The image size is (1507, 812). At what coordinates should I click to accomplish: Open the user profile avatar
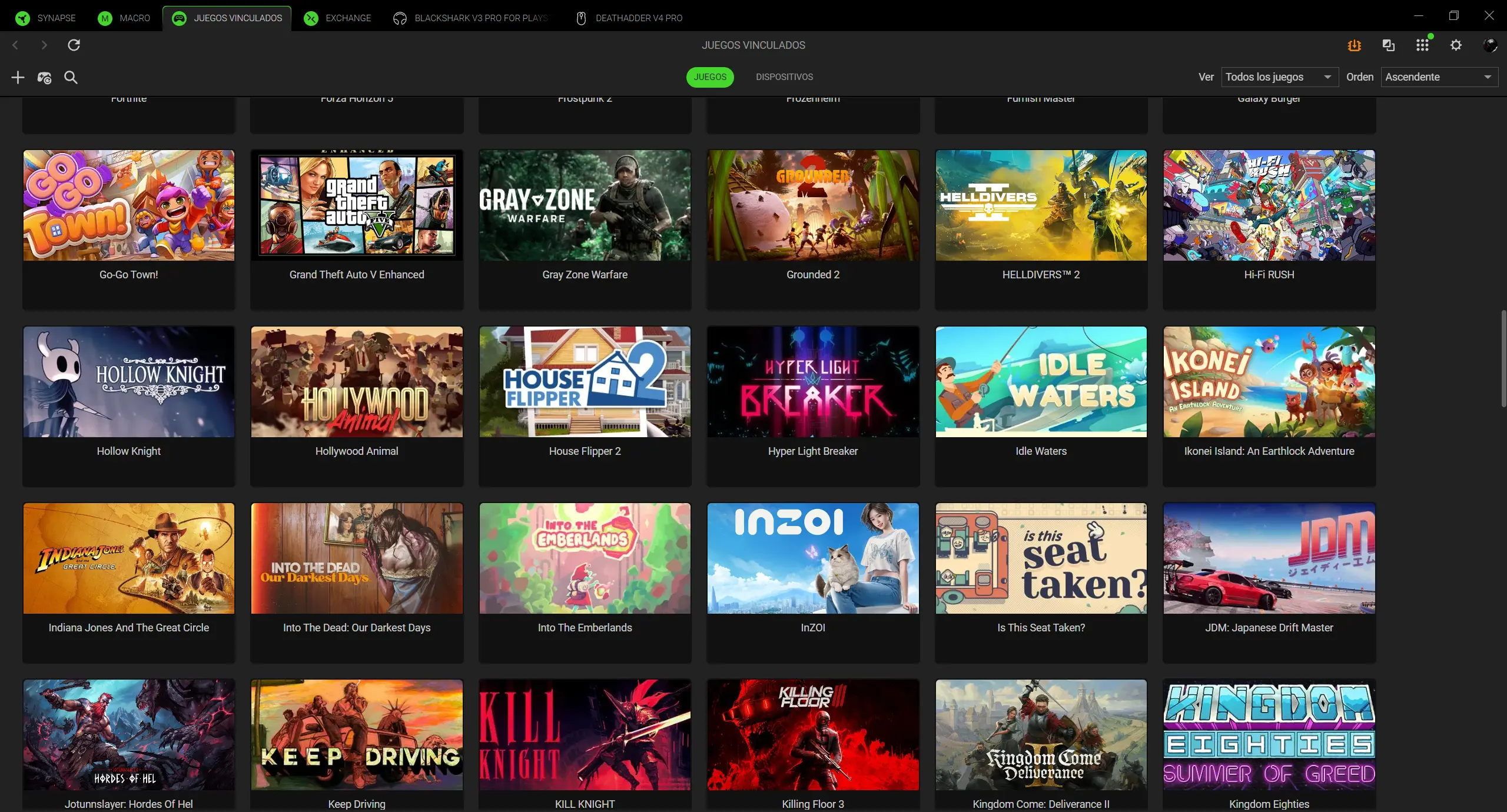coord(1490,45)
